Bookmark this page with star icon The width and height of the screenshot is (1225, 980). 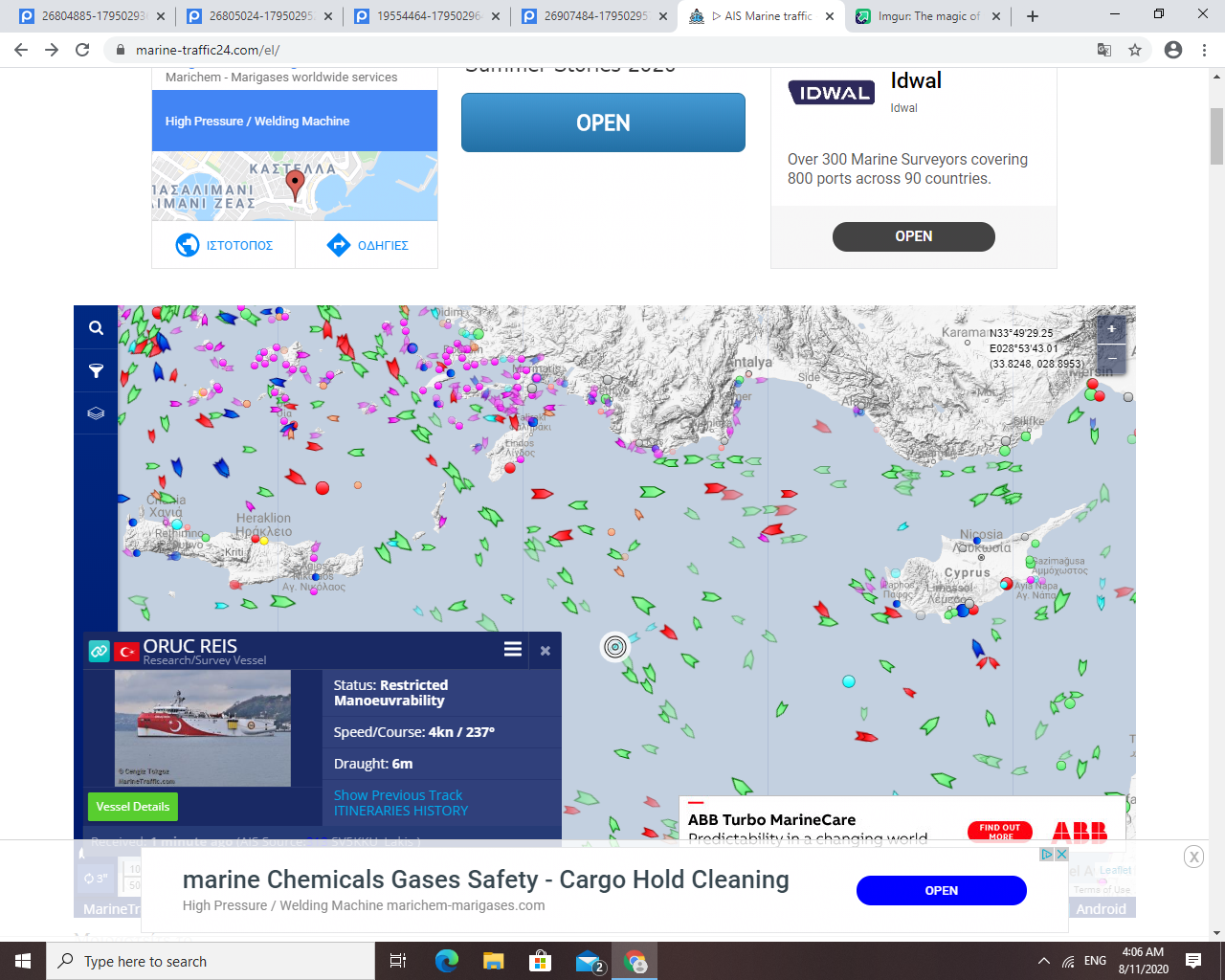(1135, 50)
